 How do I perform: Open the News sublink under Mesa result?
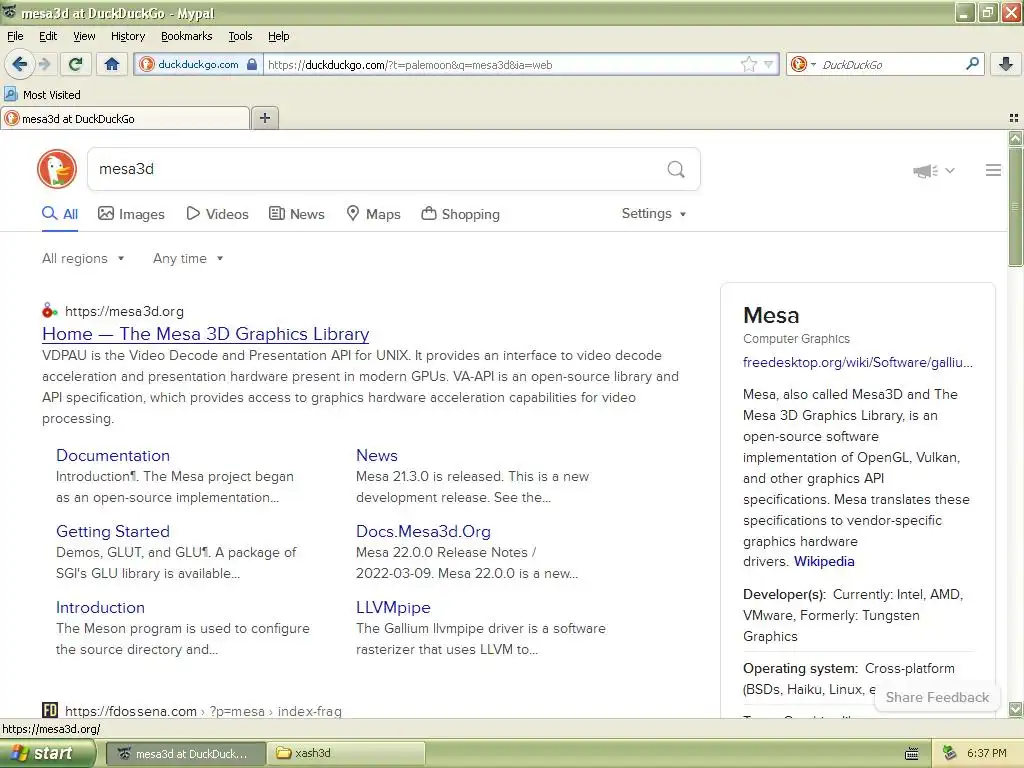377,455
